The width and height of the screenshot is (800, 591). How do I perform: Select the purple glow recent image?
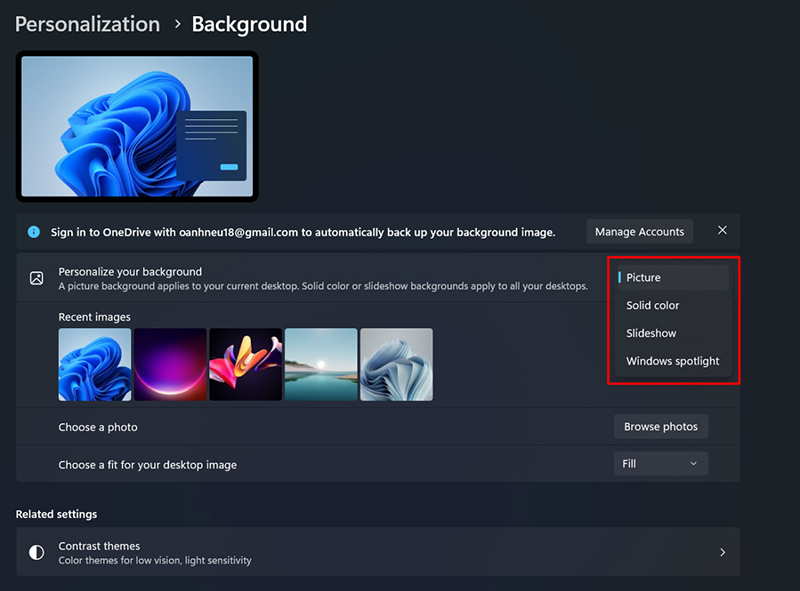coord(170,364)
